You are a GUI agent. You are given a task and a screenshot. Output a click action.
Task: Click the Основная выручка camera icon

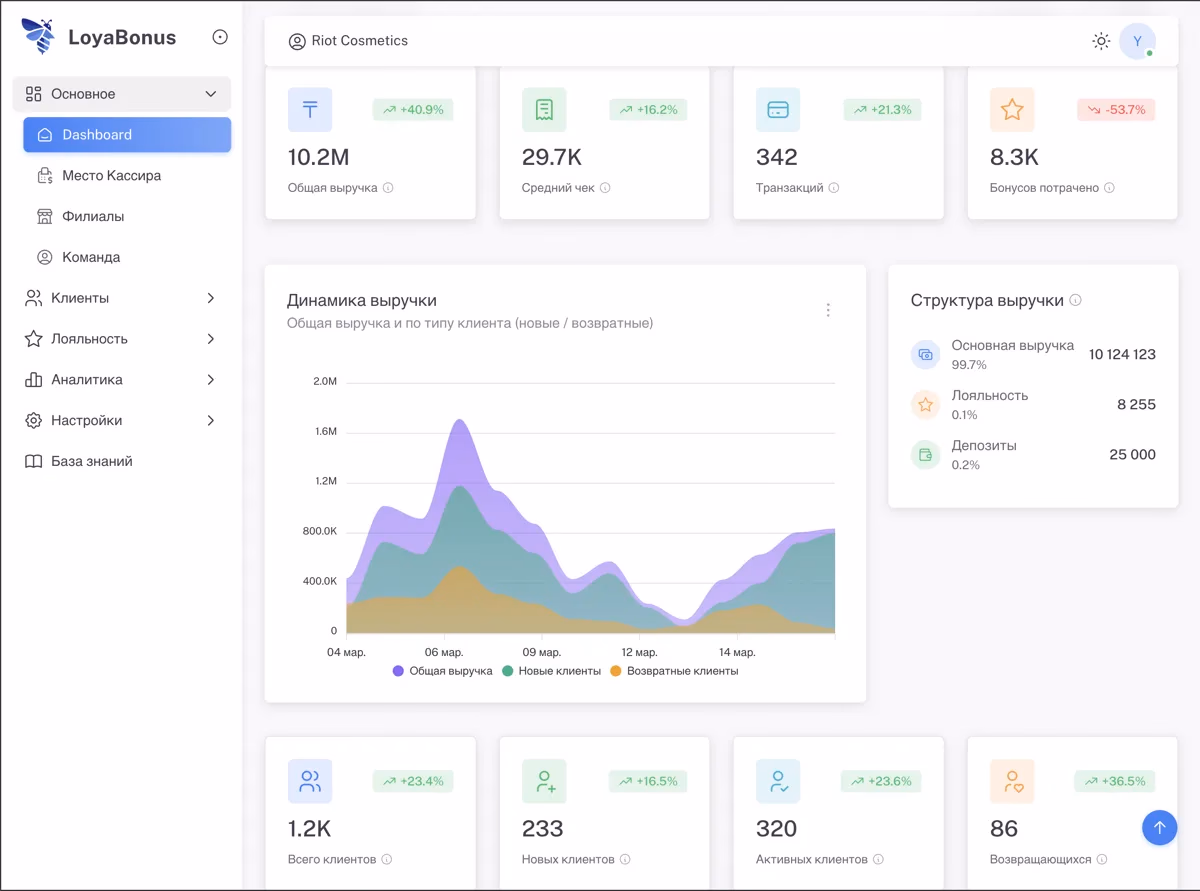(926, 354)
